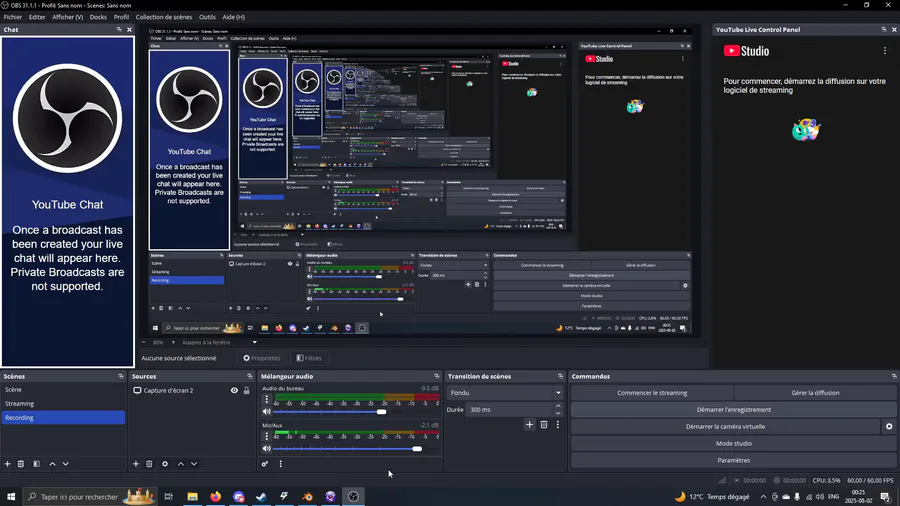Screen dimensions: 900x506
Task: Open source Propriétés button
Action: (x=262, y=358)
